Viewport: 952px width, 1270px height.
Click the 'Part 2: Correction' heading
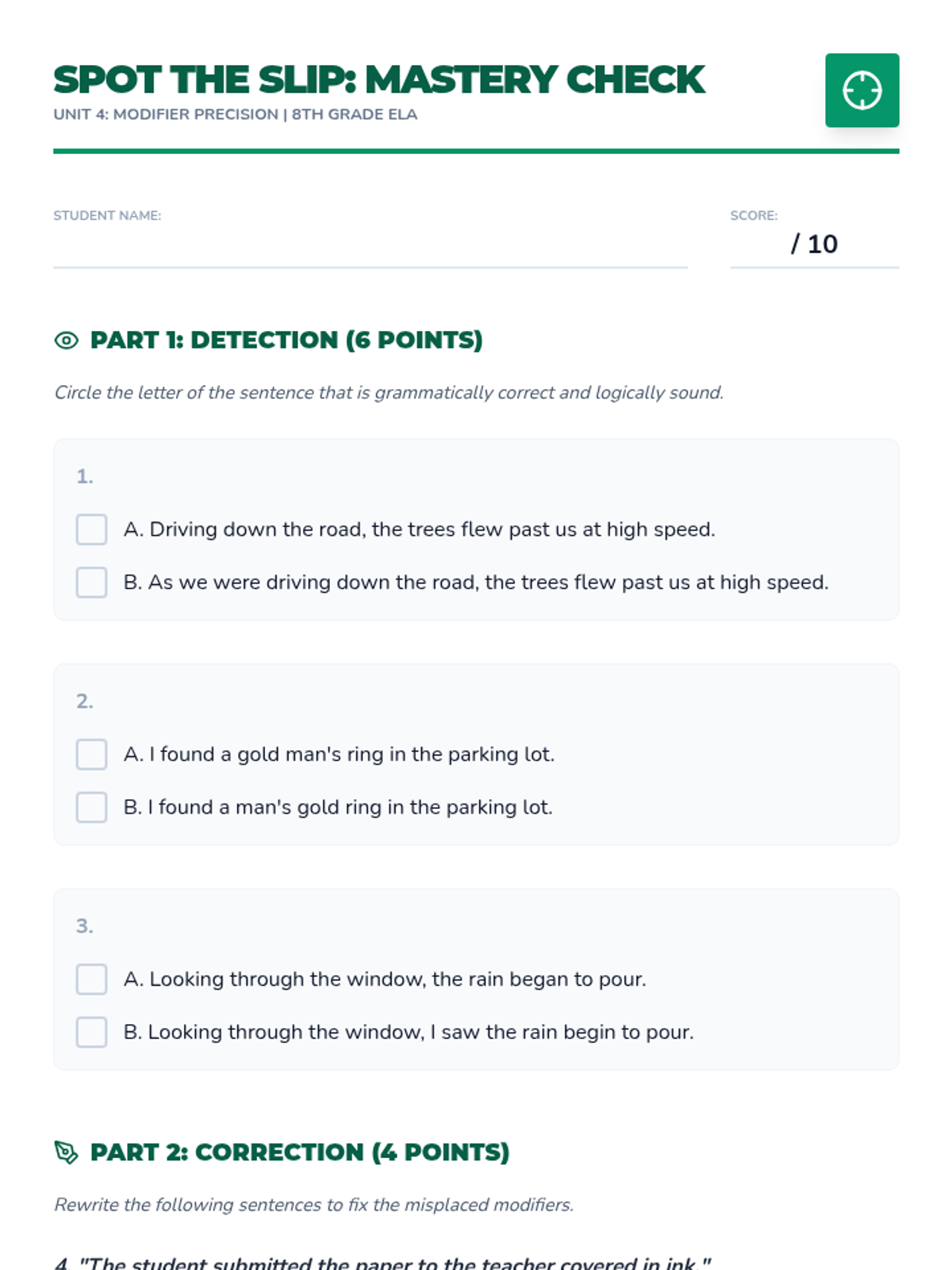point(299,1153)
